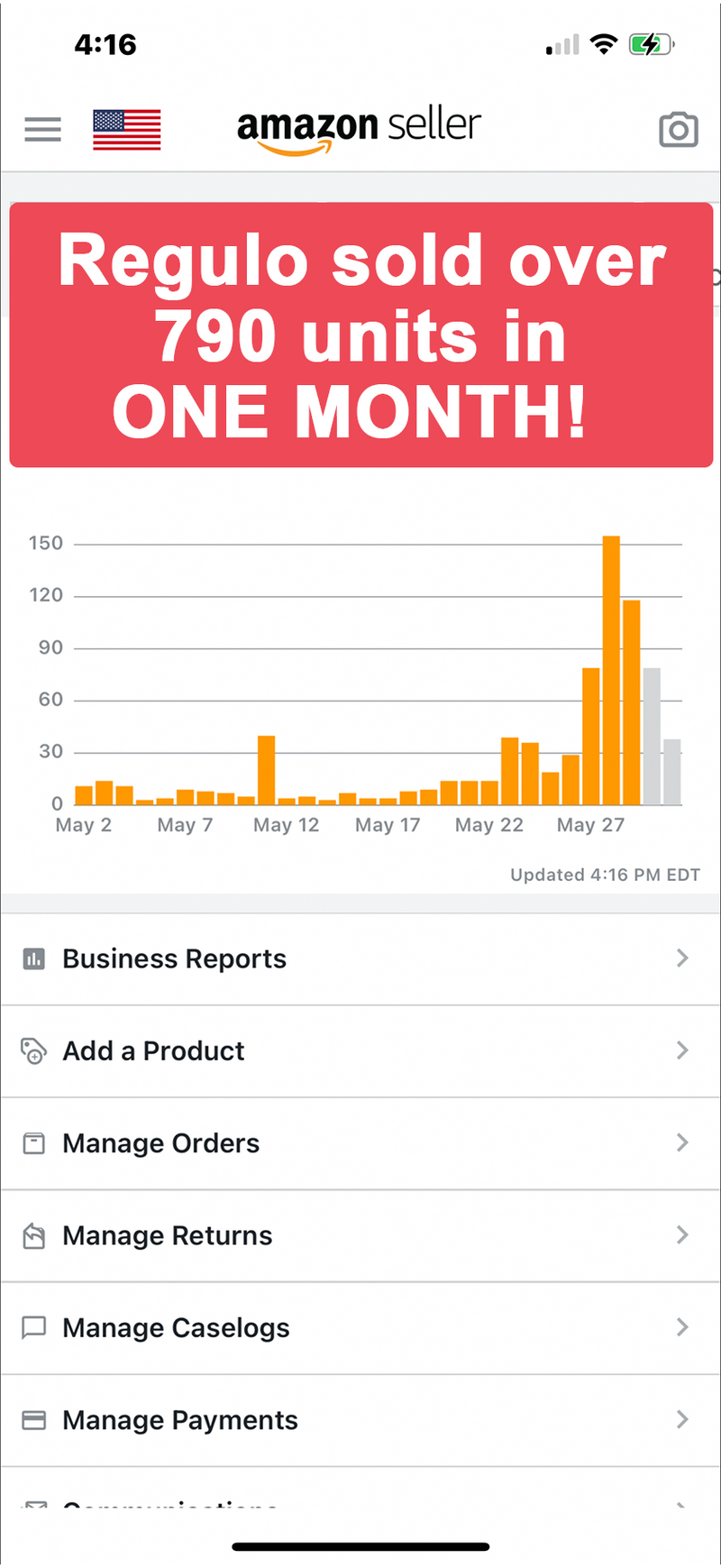The width and height of the screenshot is (721, 1568).
Task: Expand Manage Orders via right chevron
Action: pyautogui.click(x=682, y=1143)
